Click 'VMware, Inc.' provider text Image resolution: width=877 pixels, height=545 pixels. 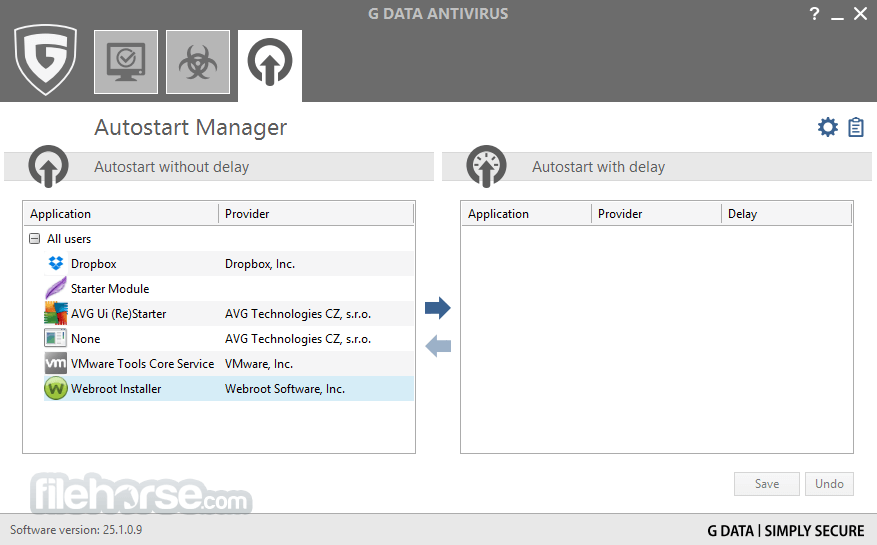coord(259,364)
